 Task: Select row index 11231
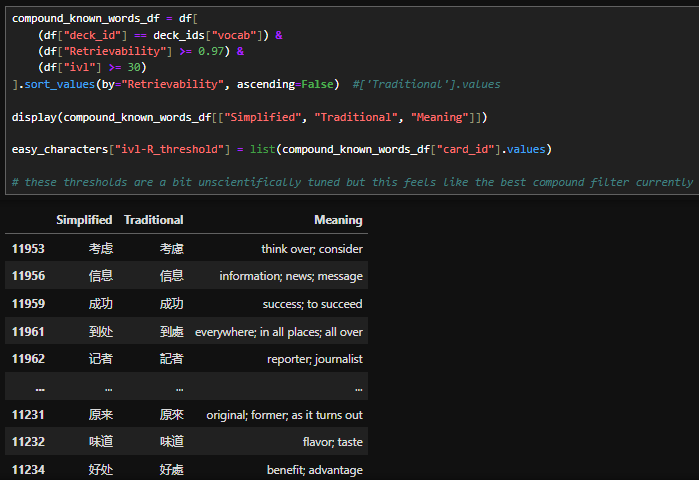click(x=29, y=415)
